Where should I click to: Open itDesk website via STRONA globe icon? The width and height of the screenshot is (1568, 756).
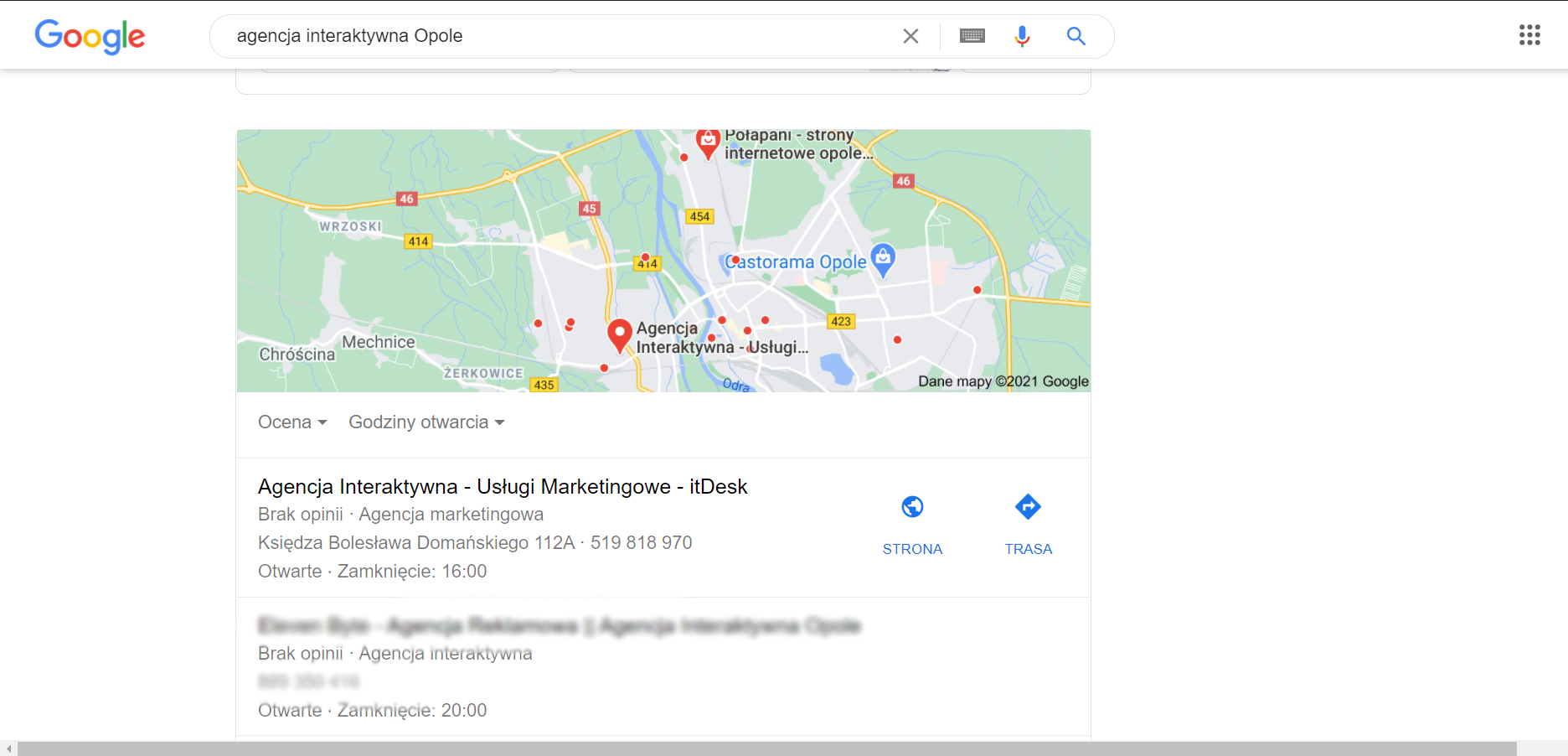coord(912,507)
